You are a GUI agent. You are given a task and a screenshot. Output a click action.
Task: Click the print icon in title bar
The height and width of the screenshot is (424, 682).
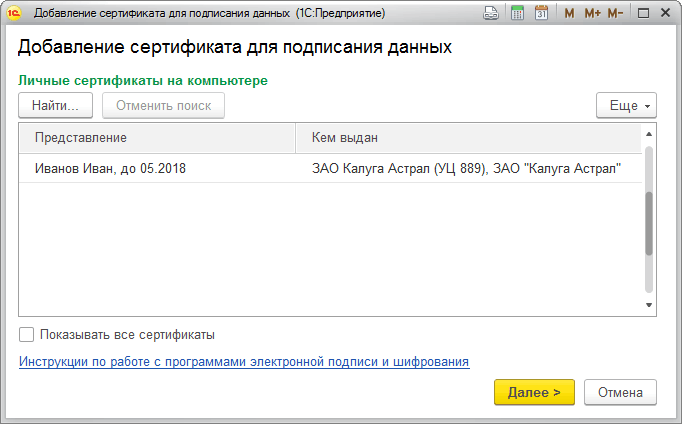coord(491,14)
